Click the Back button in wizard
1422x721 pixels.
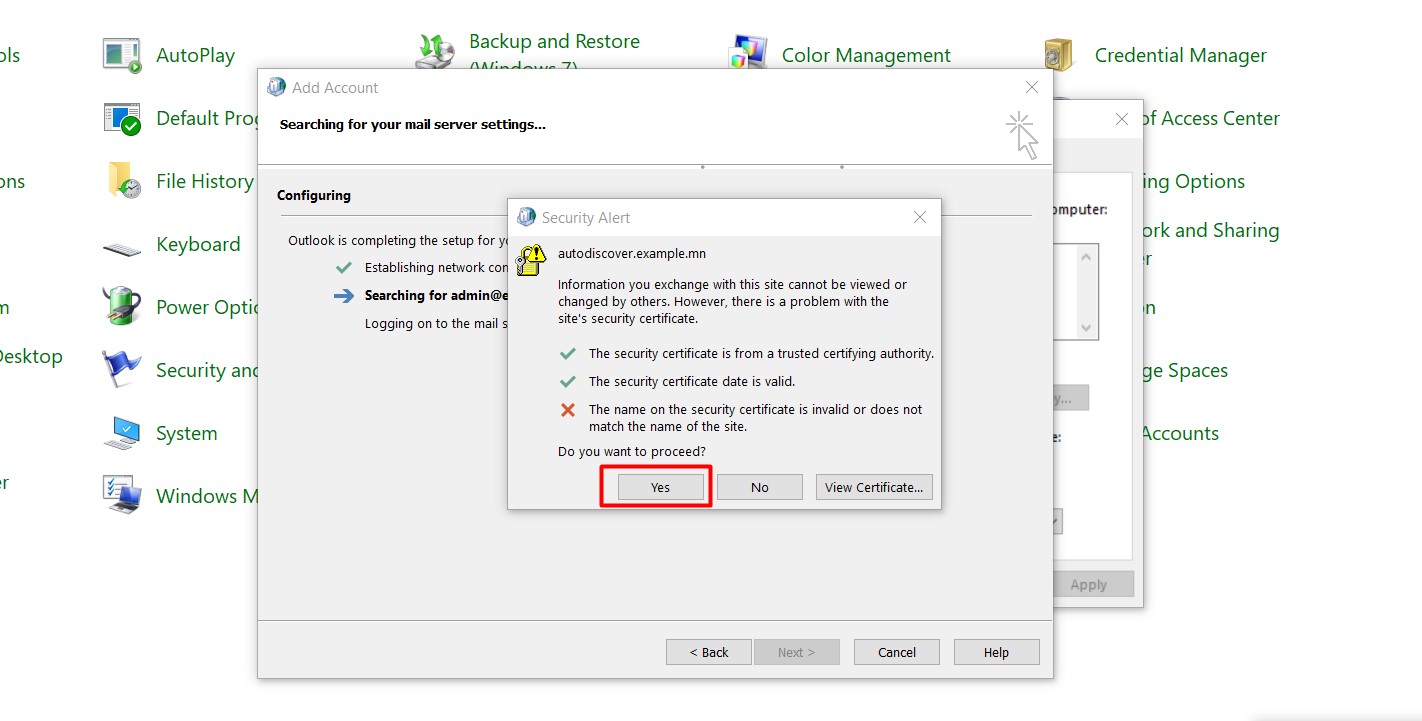click(709, 652)
